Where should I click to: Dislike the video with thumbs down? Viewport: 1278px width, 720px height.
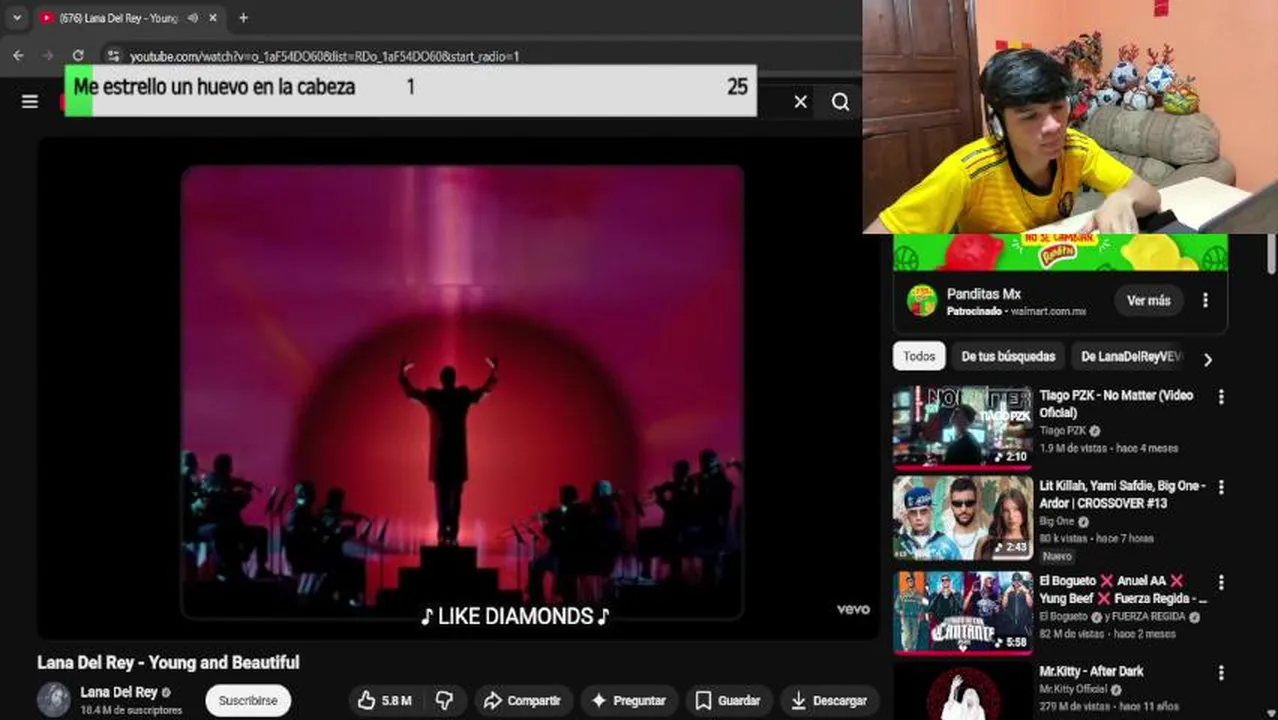coord(444,701)
